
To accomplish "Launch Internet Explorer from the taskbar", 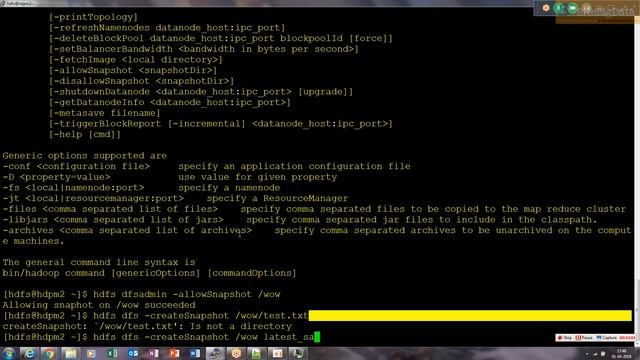I will point(29,353).
